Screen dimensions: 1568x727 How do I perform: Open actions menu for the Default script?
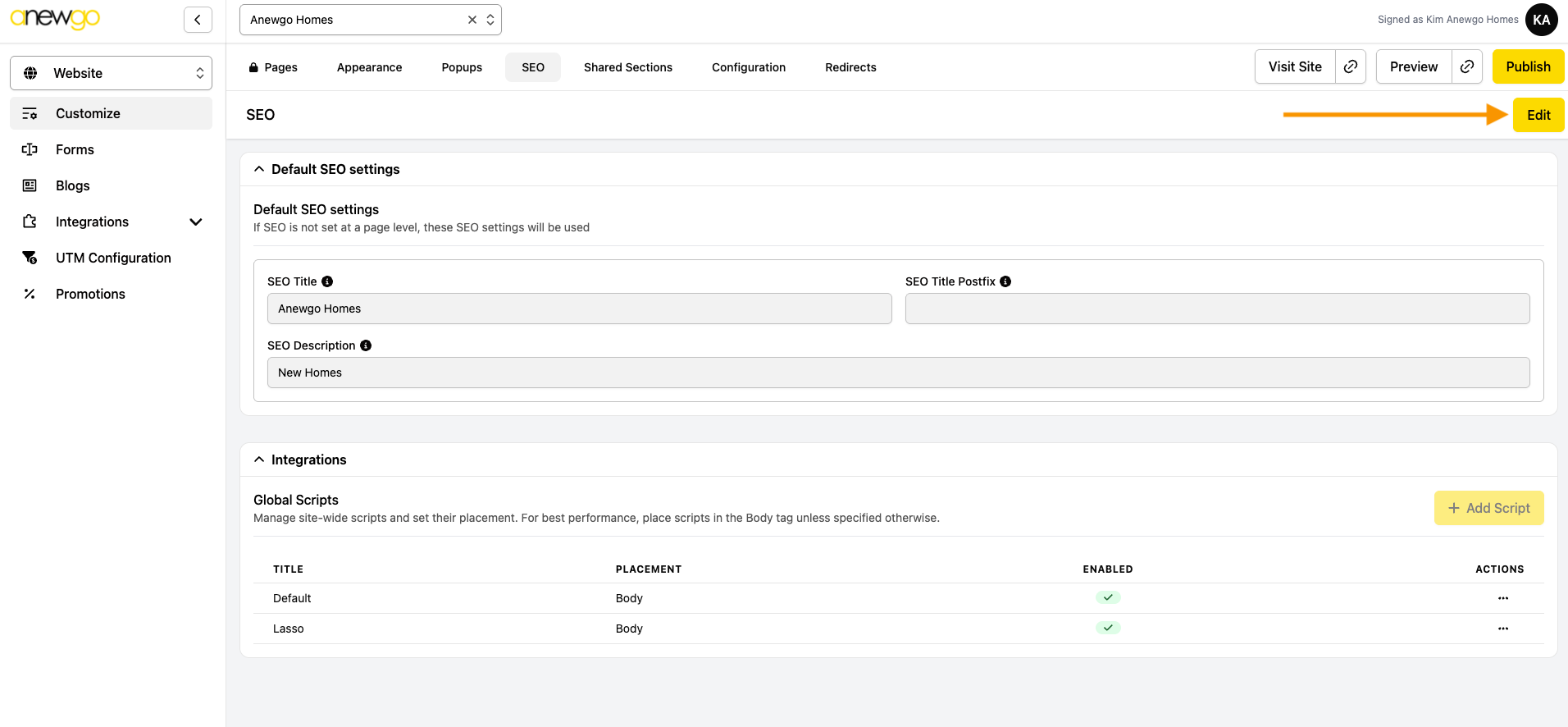[1502, 598]
